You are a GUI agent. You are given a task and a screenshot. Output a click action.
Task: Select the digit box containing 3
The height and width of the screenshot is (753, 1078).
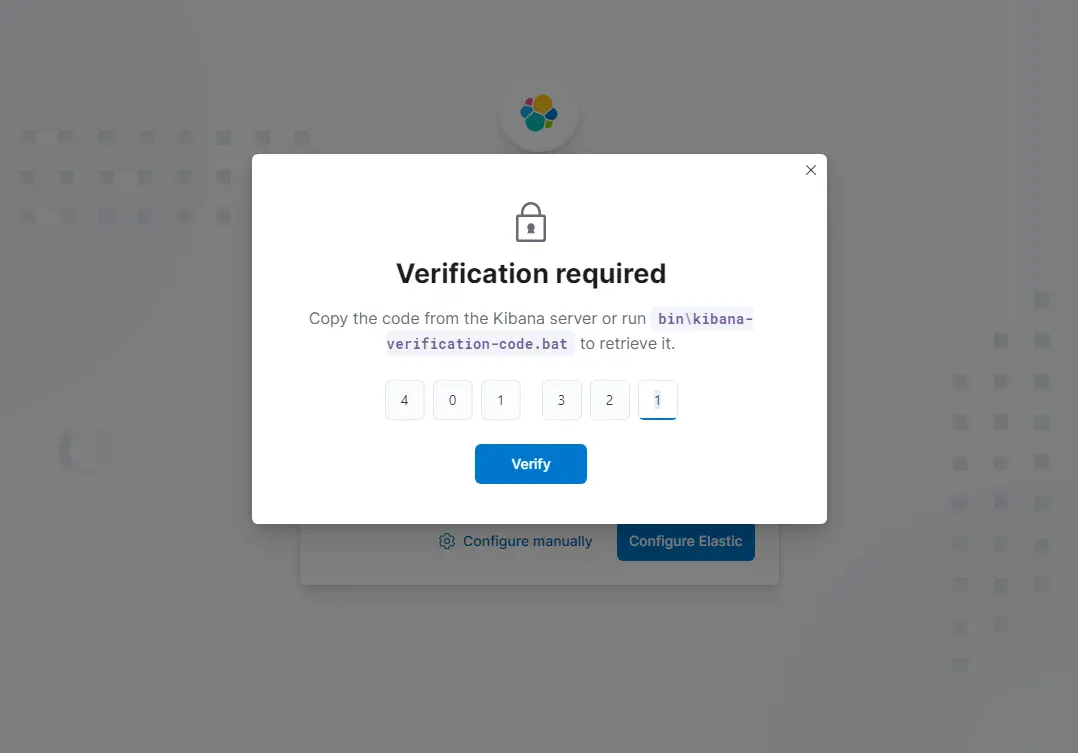(x=561, y=399)
